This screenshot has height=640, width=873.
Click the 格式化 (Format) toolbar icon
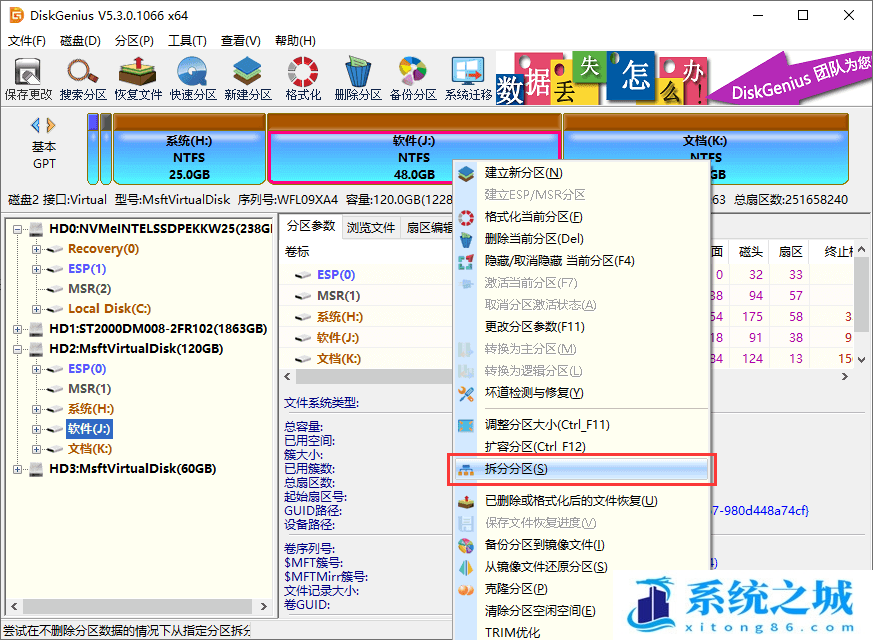tap(303, 78)
